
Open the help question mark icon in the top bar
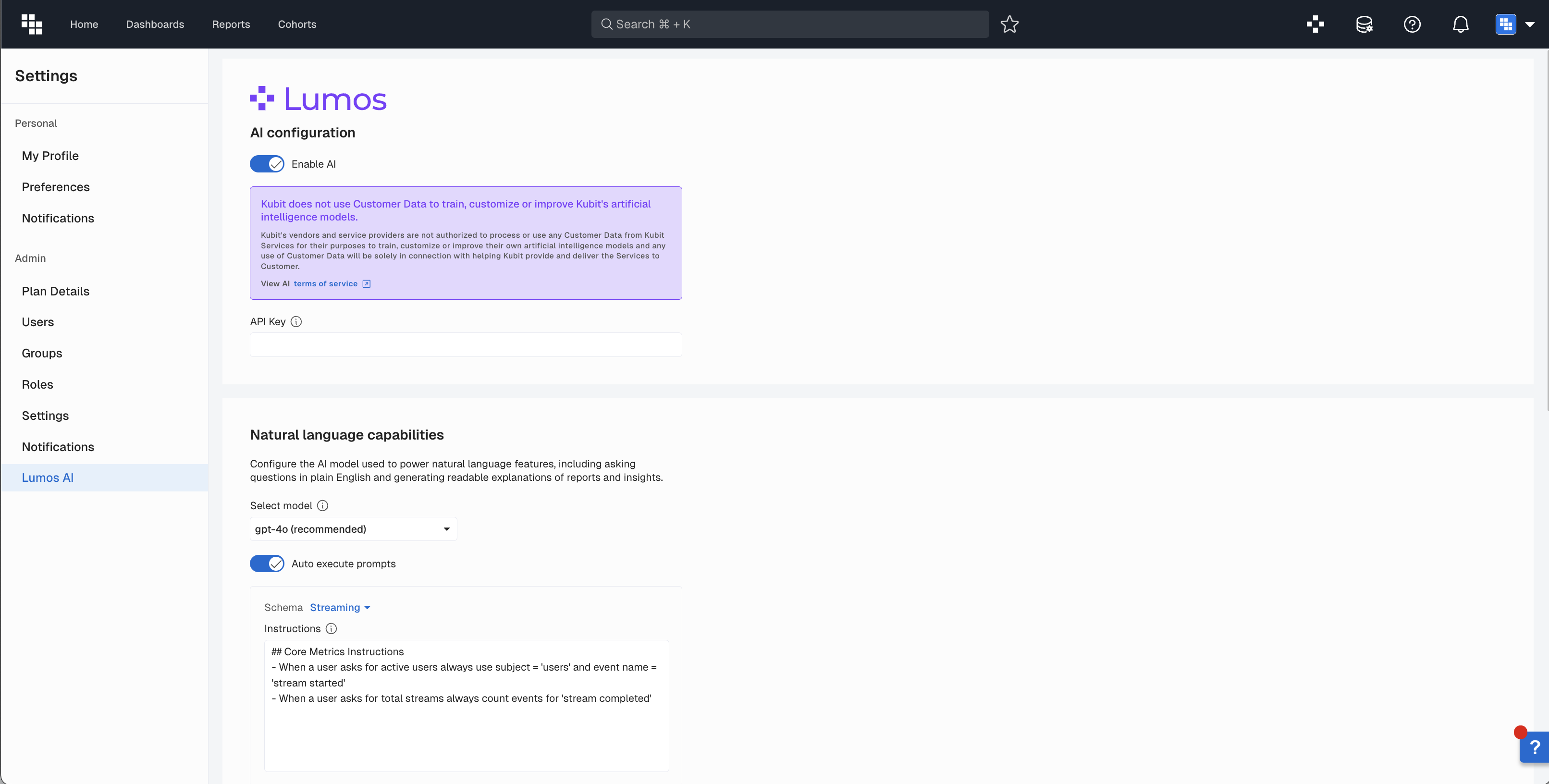[1412, 24]
